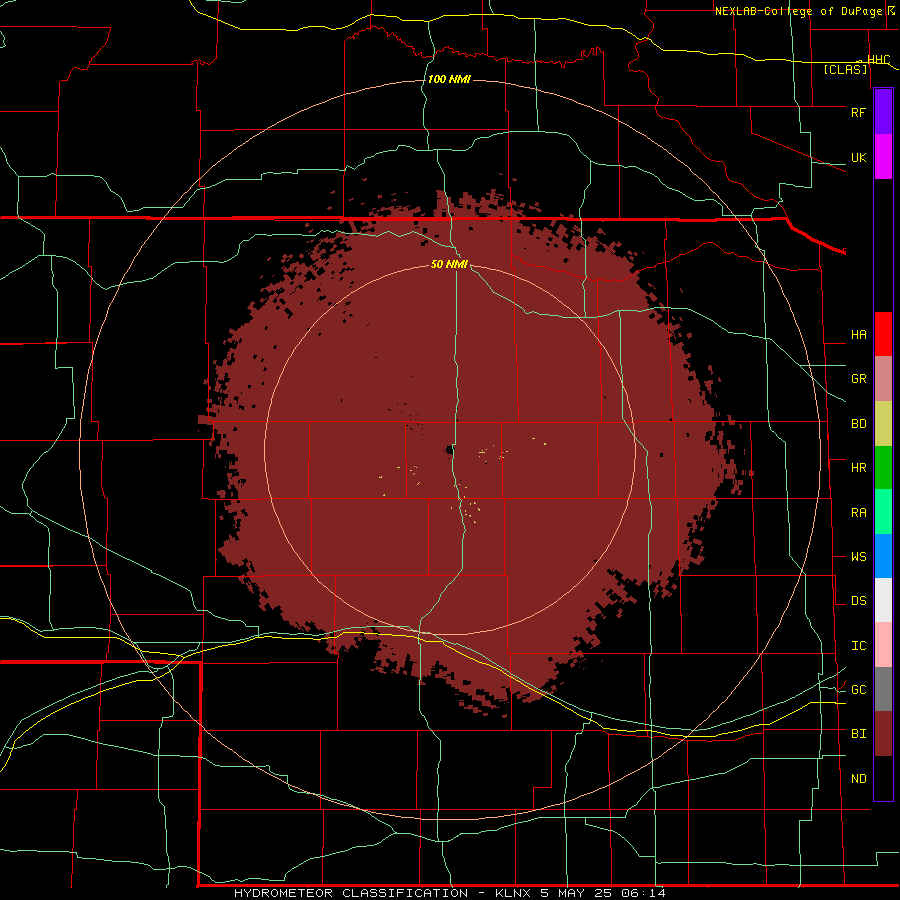Select the BD yellow legend swatch

pyautogui.click(x=883, y=424)
